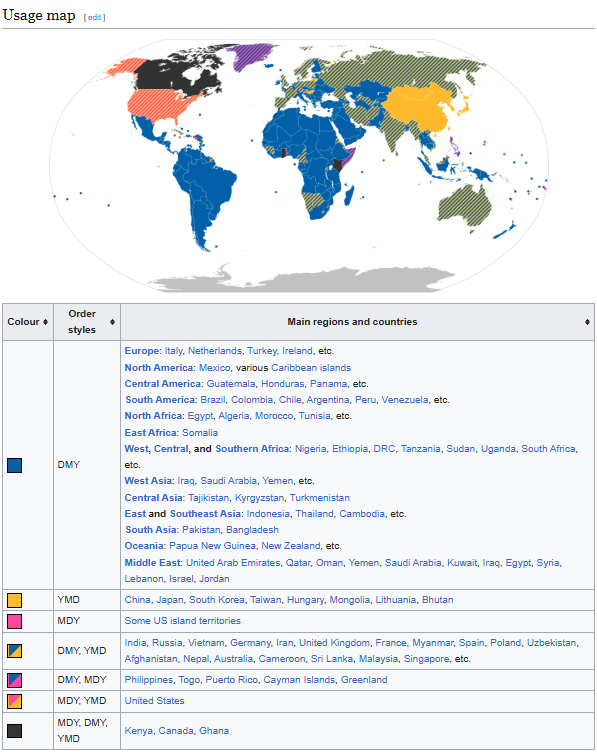This screenshot has width=597, height=752.
Task: Open the world usage map image
Action: pos(298,165)
